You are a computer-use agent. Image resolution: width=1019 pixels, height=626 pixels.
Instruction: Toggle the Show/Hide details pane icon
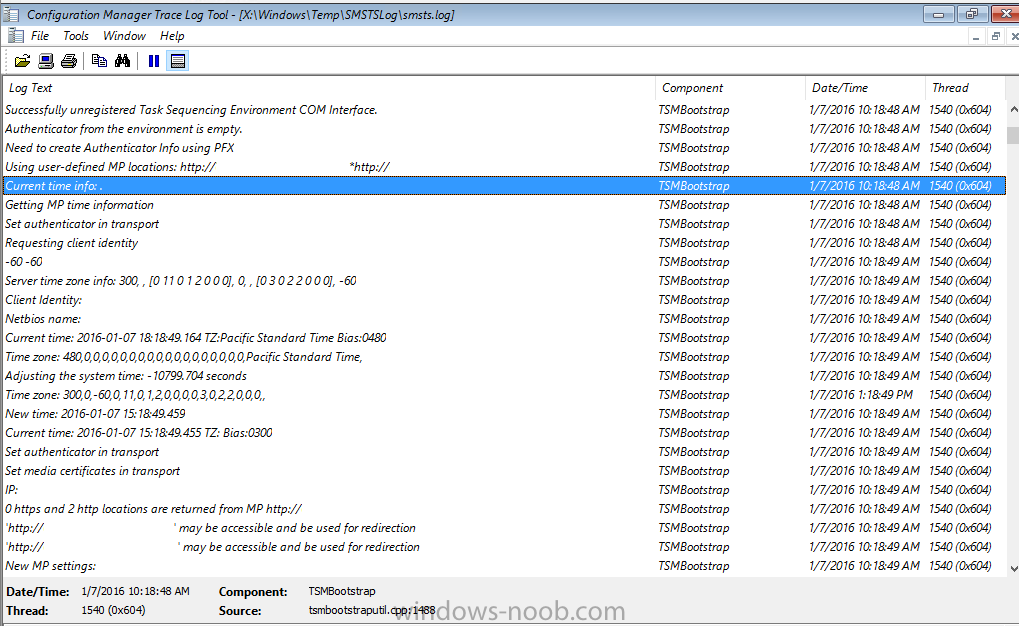pyautogui.click(x=178, y=61)
